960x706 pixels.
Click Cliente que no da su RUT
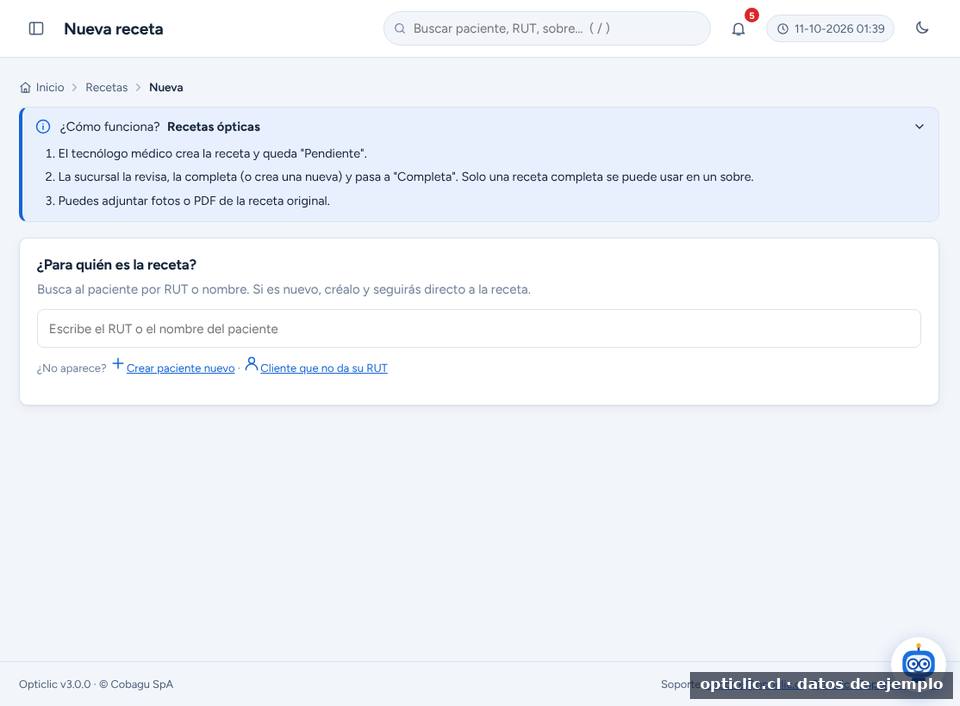pos(324,368)
